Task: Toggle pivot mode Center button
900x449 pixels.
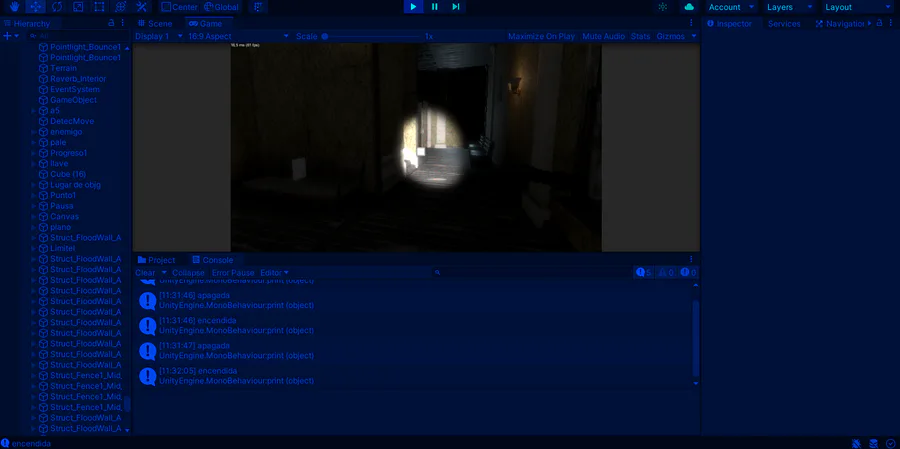Action: (179, 7)
